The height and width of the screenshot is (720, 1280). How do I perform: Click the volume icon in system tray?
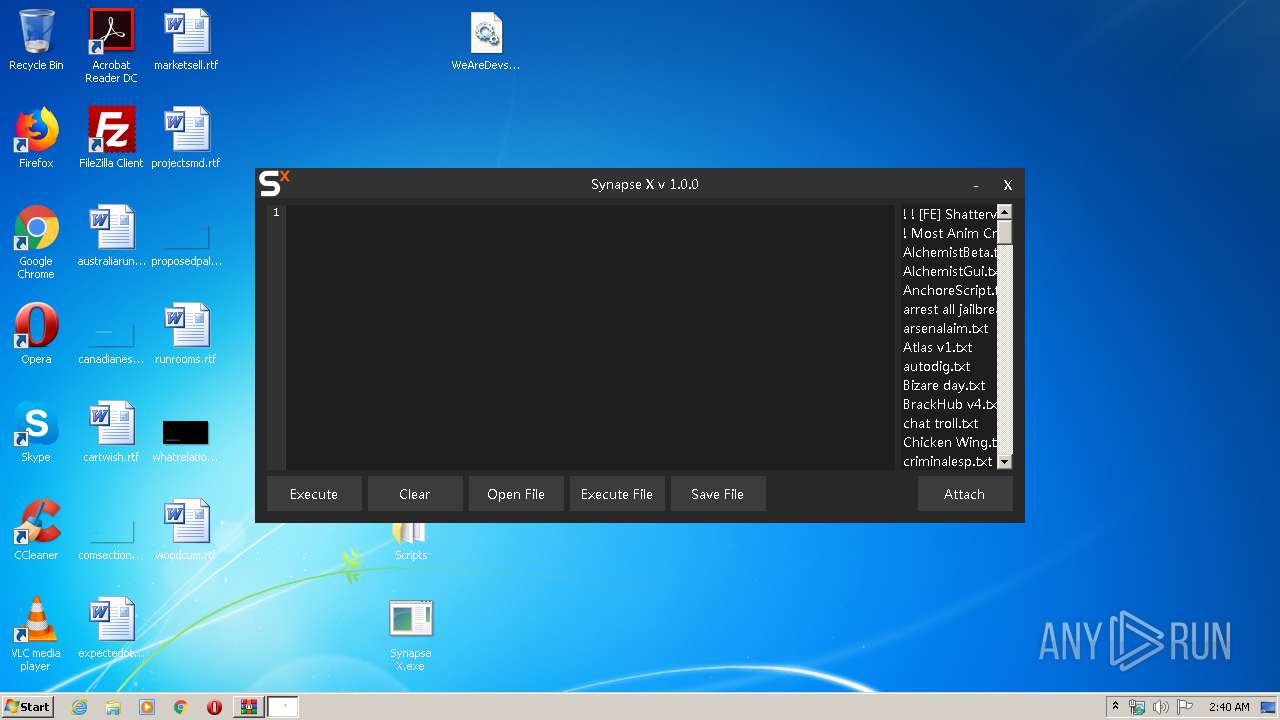(1161, 707)
